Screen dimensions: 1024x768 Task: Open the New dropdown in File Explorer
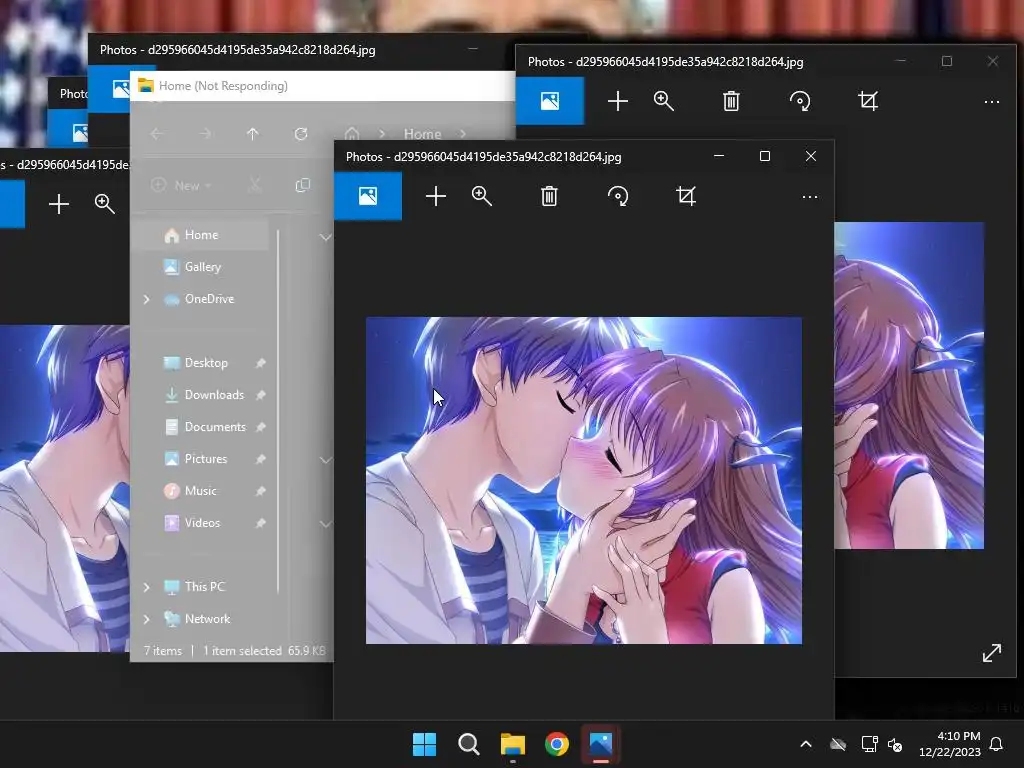pos(182,185)
